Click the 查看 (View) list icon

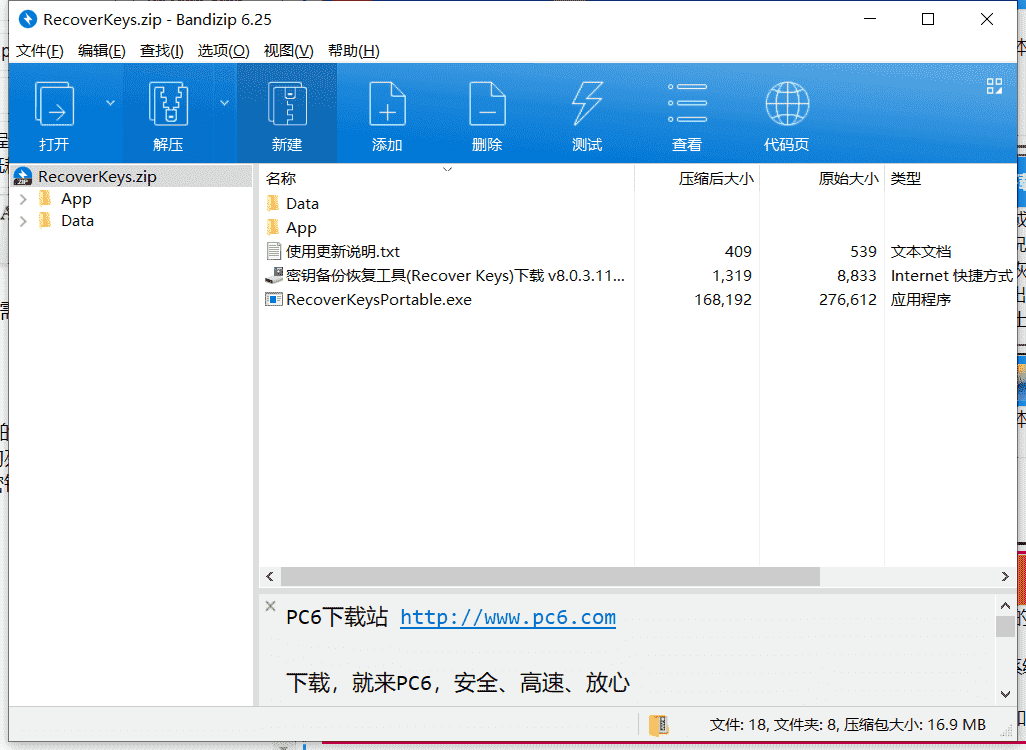(x=687, y=103)
